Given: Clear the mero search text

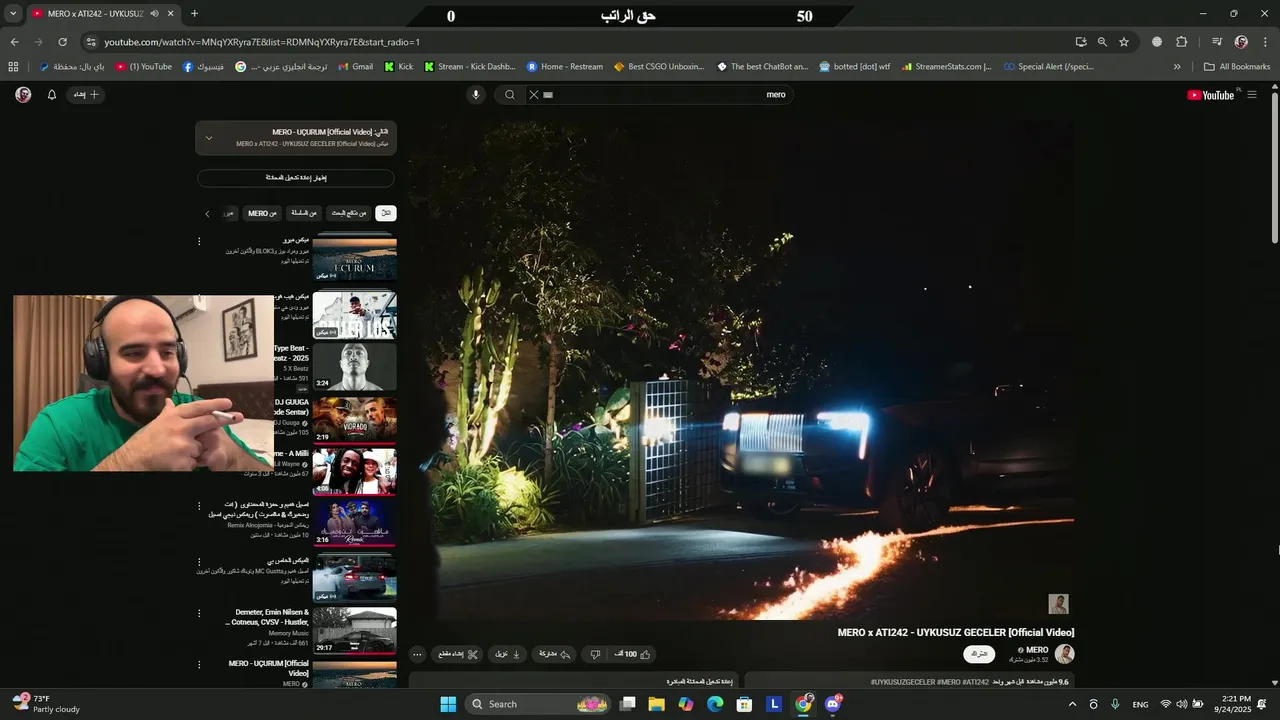Looking at the screenshot, I should [534, 95].
